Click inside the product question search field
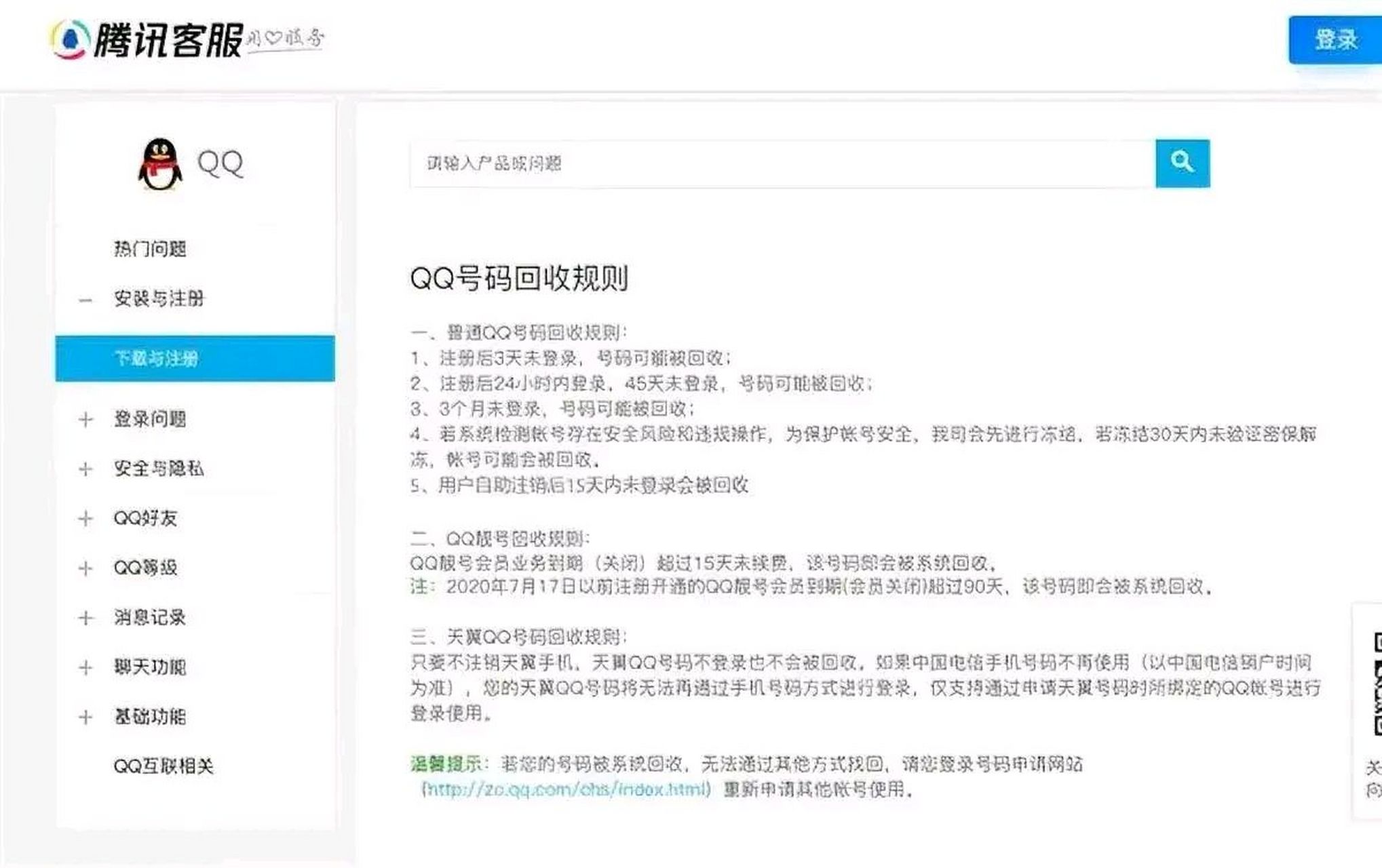 (x=678, y=163)
